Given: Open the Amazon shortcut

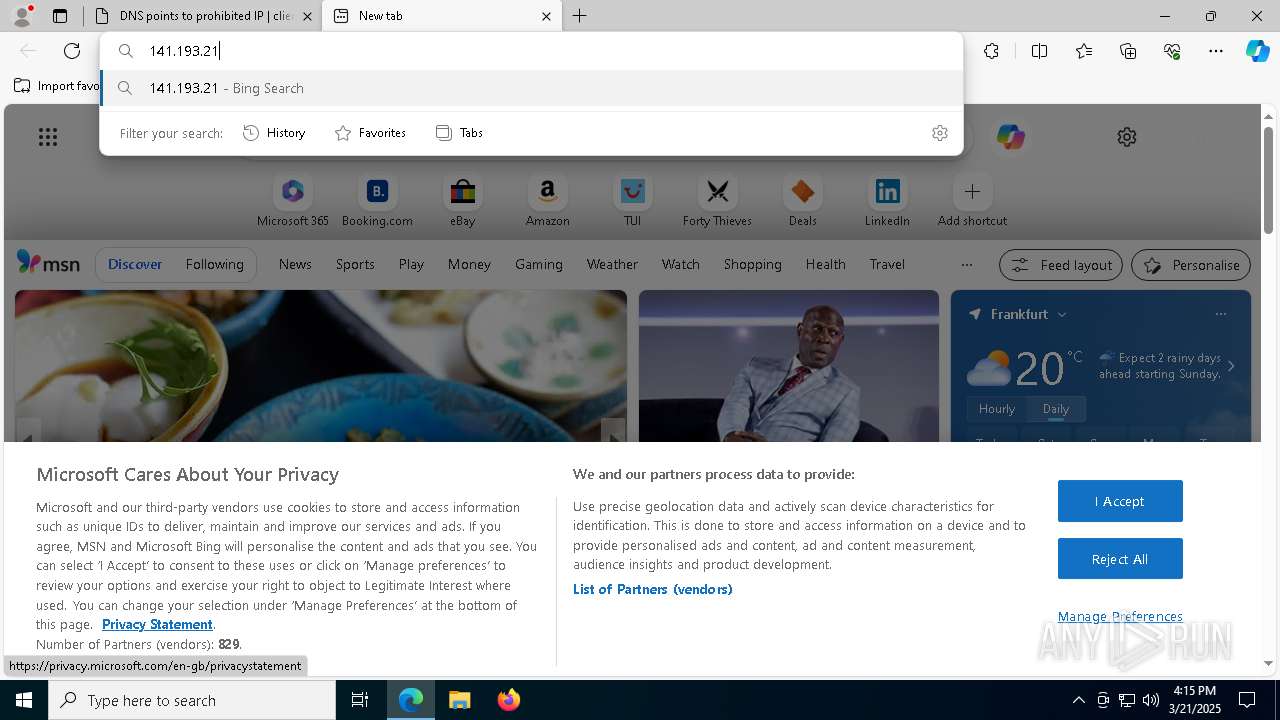Looking at the screenshot, I should (x=547, y=201).
